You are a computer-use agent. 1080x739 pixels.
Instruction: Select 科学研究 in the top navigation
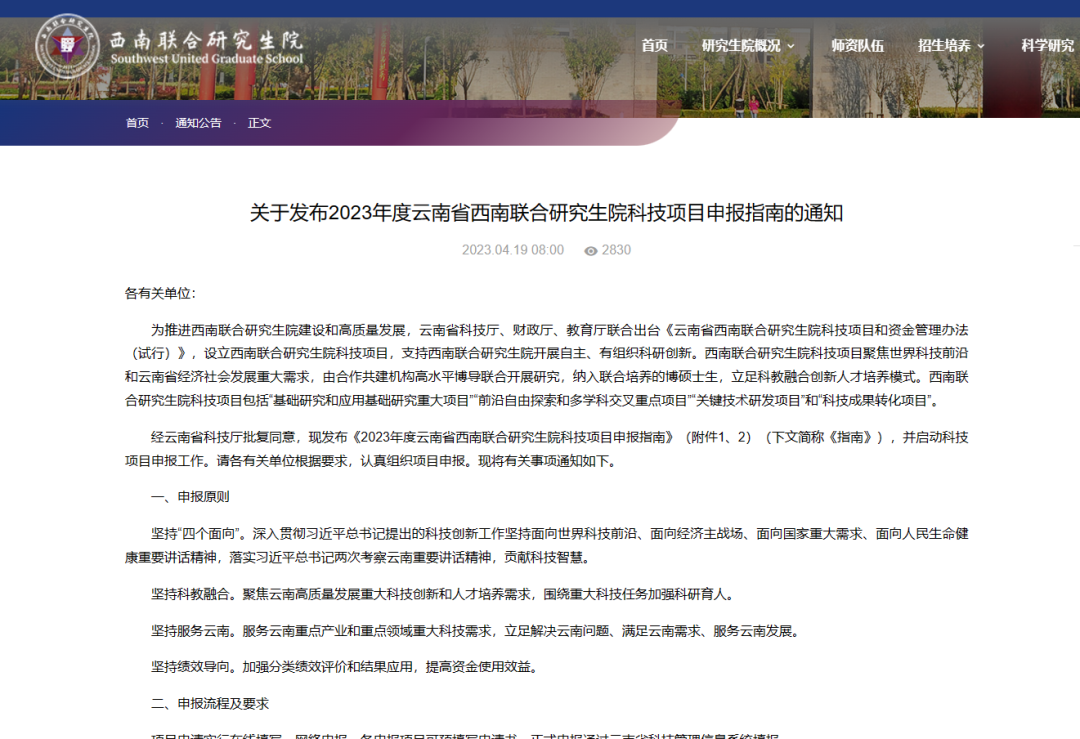pos(1047,46)
